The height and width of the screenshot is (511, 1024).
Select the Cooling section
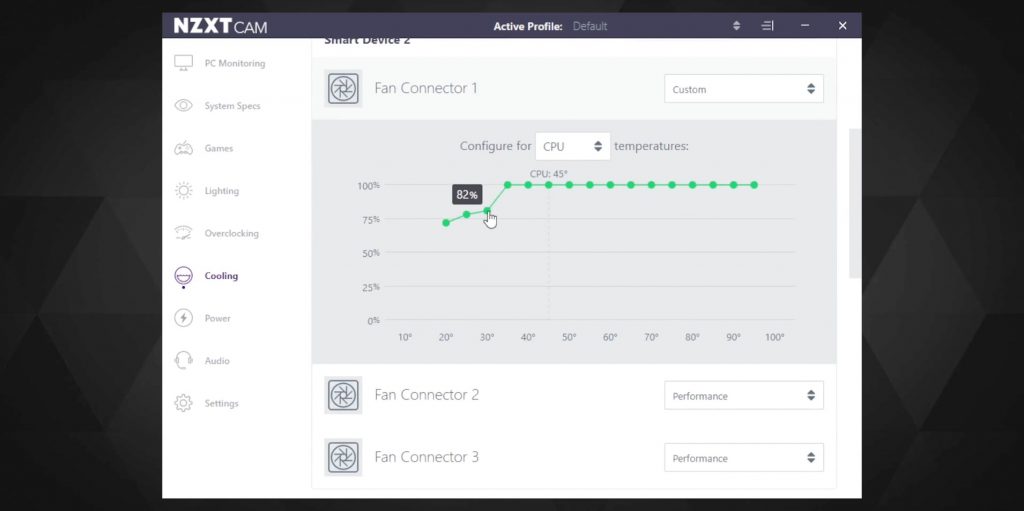pyautogui.click(x=221, y=276)
